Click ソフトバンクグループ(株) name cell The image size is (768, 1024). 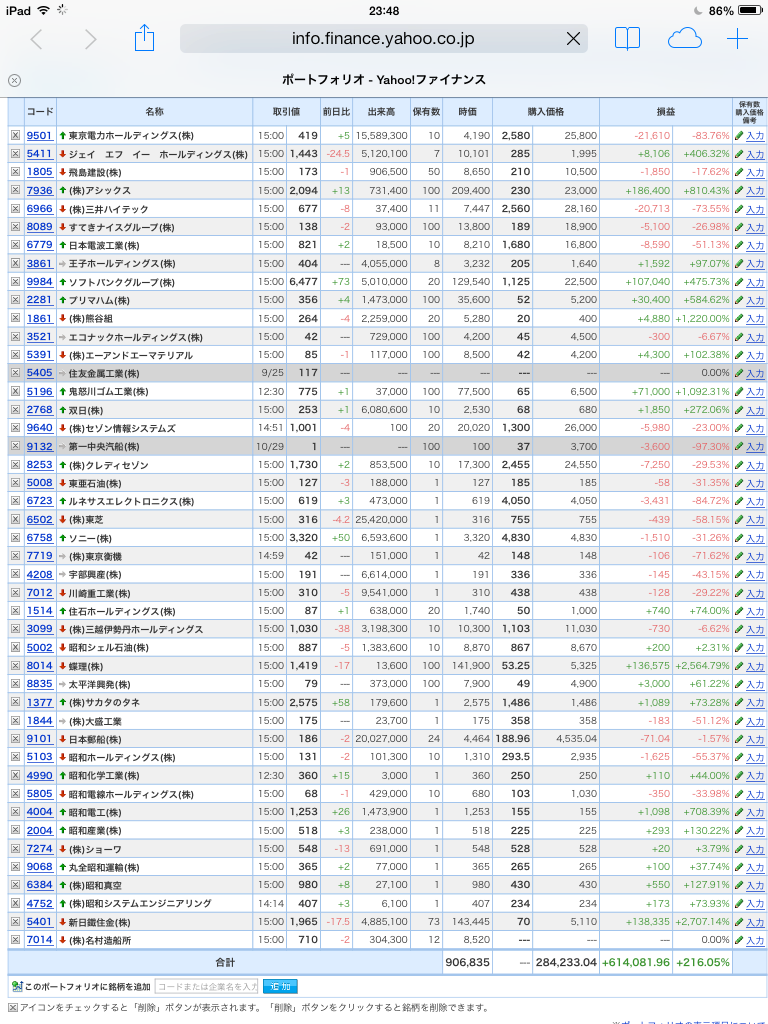click(155, 282)
